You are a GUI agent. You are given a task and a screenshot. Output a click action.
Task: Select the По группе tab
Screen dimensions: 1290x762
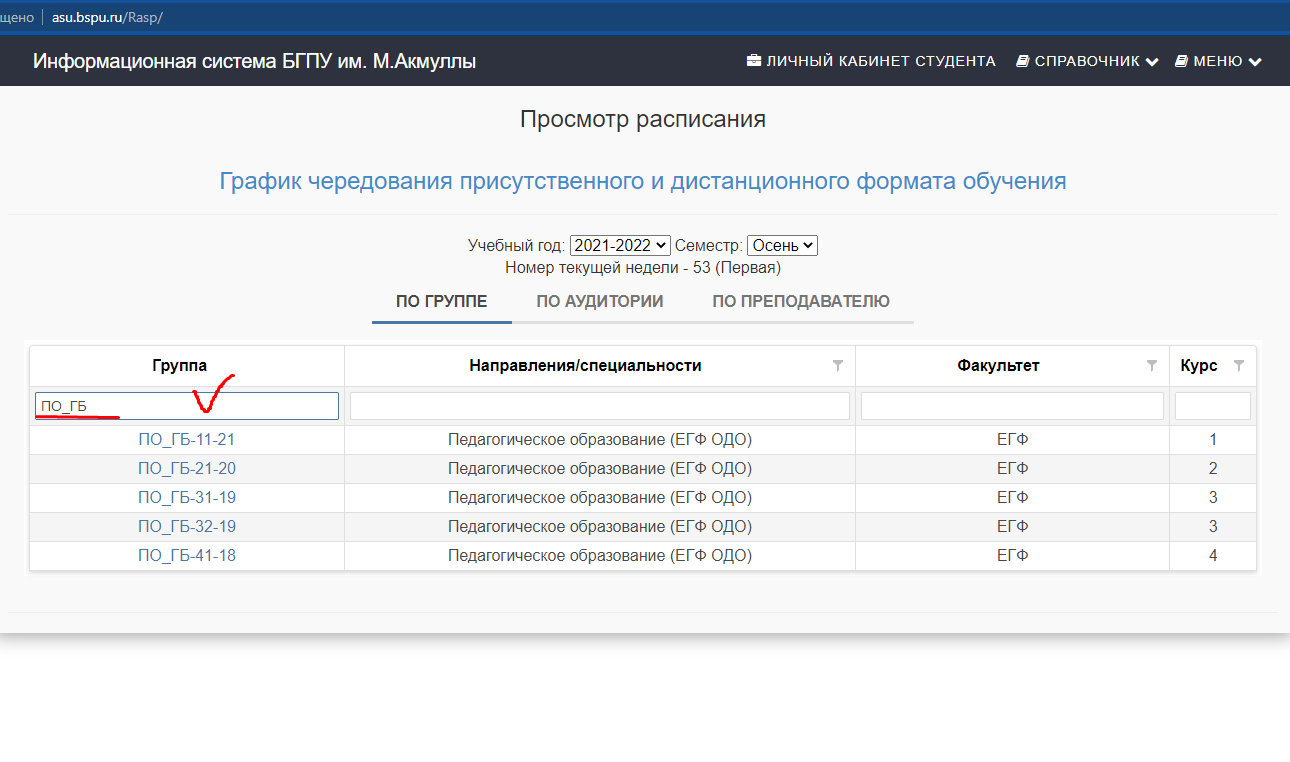442,301
